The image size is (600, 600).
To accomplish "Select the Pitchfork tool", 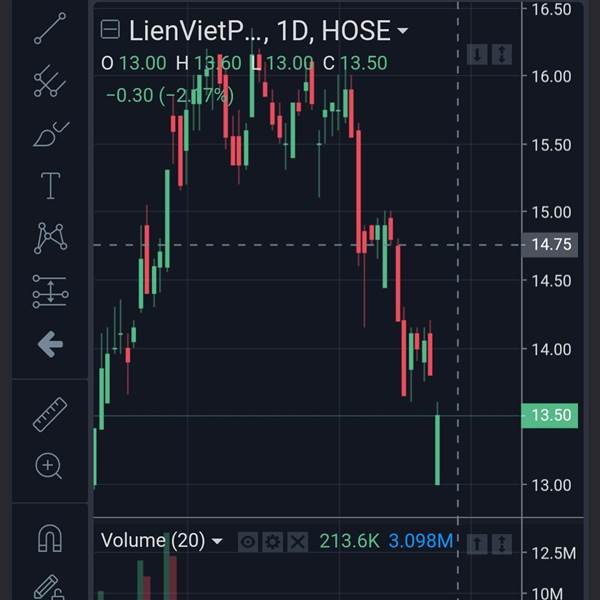I will [x=50, y=81].
